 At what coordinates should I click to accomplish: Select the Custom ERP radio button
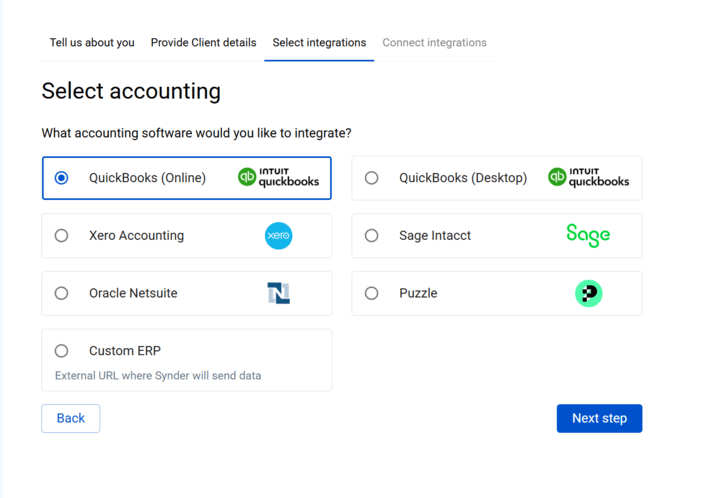pos(62,351)
